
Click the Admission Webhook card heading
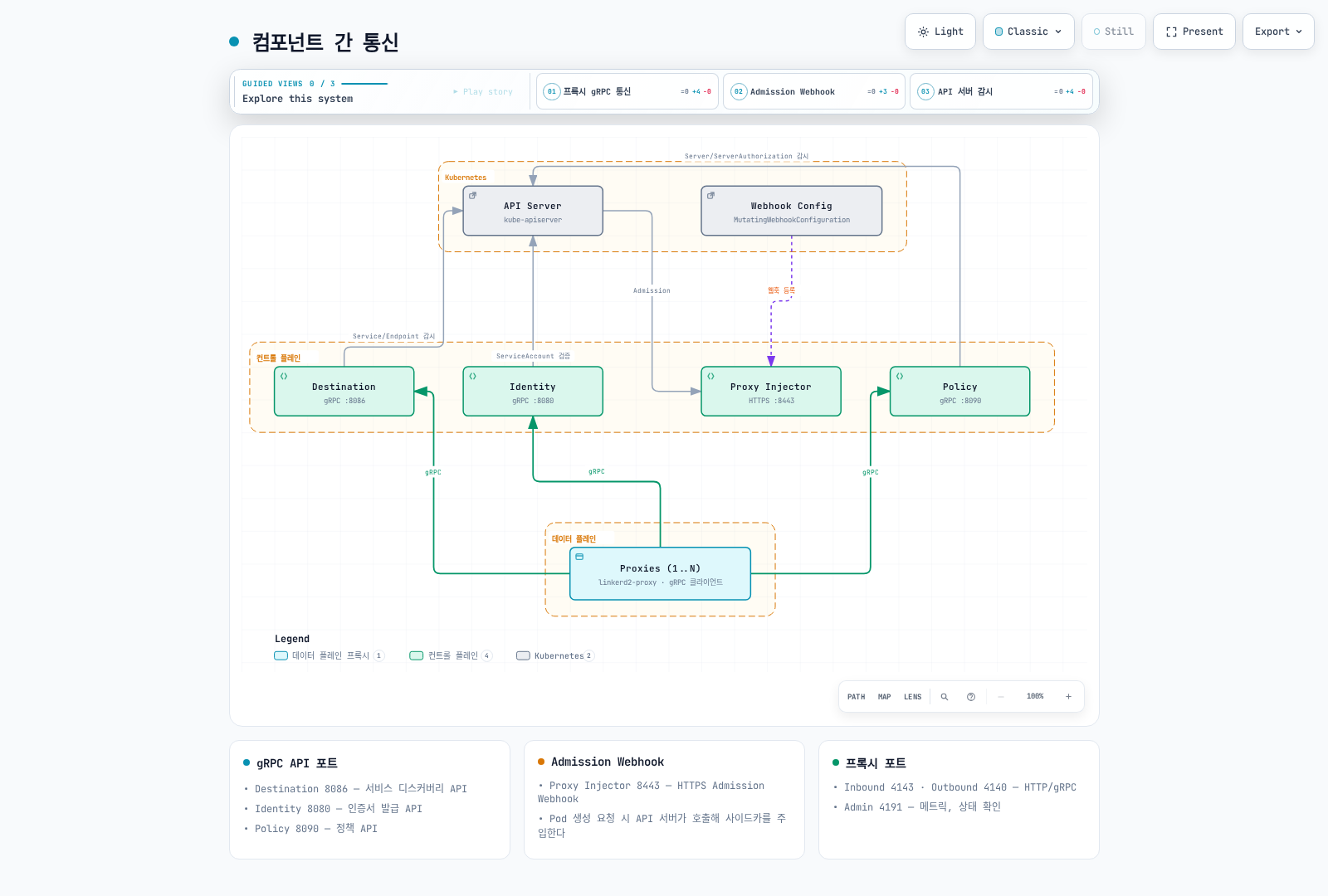(608, 762)
